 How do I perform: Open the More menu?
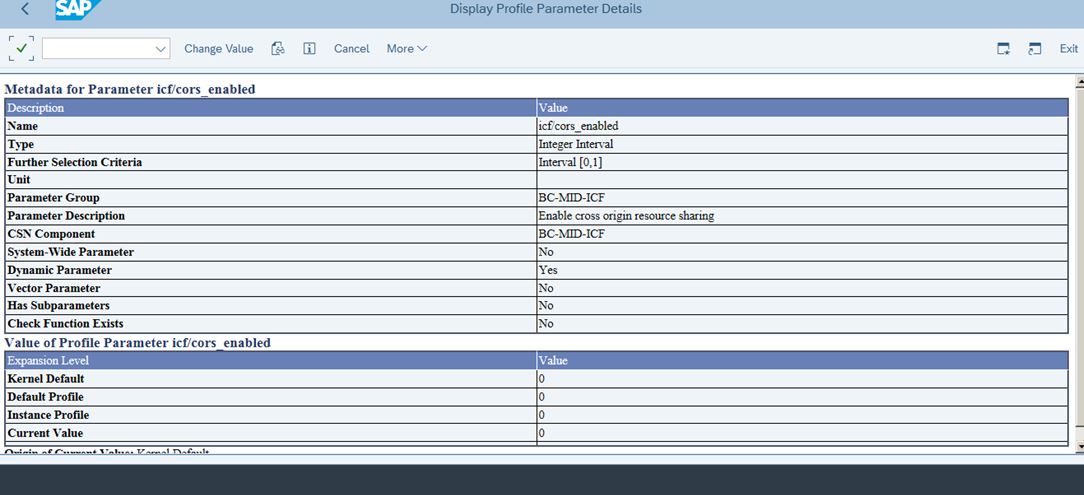[406, 48]
